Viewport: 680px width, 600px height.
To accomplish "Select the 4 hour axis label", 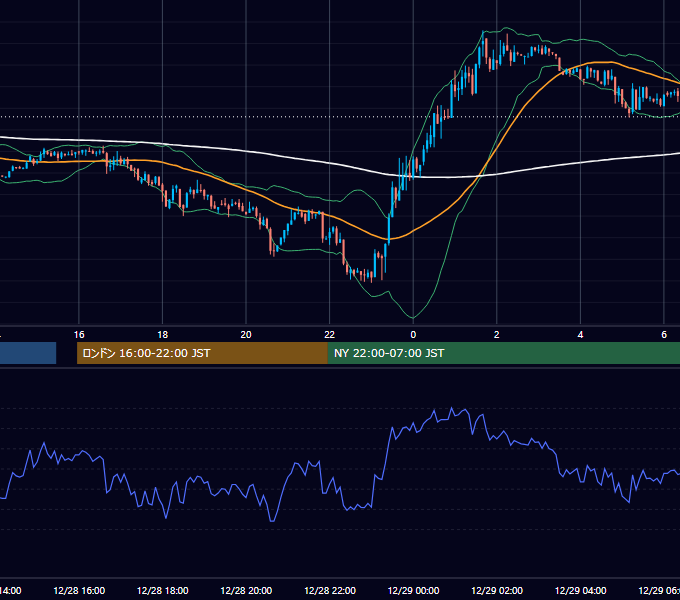I will click(x=580, y=335).
